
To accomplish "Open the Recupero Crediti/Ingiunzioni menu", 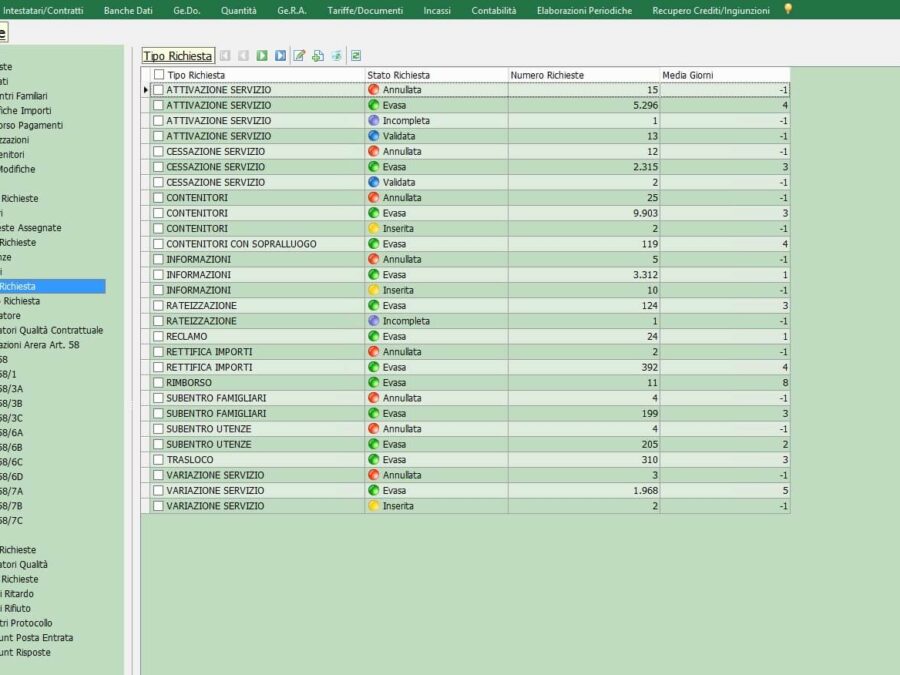I will [x=711, y=10].
